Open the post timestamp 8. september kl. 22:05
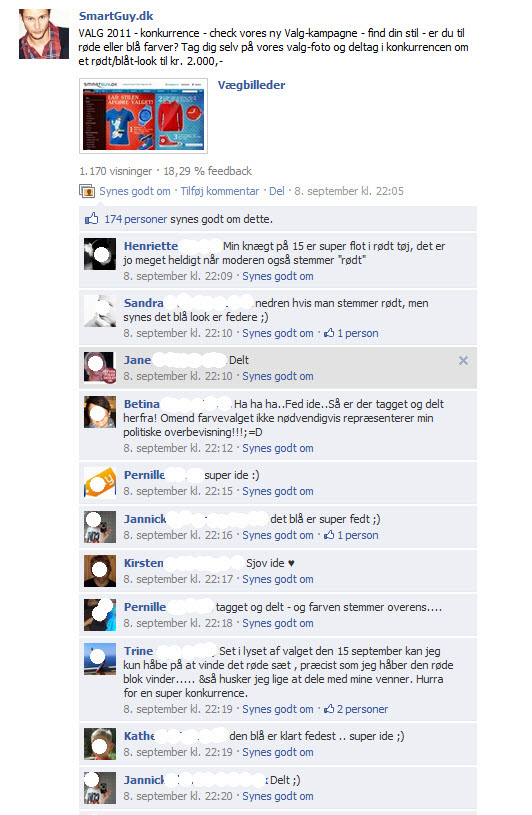The width and height of the screenshot is (532, 815). 349,191
